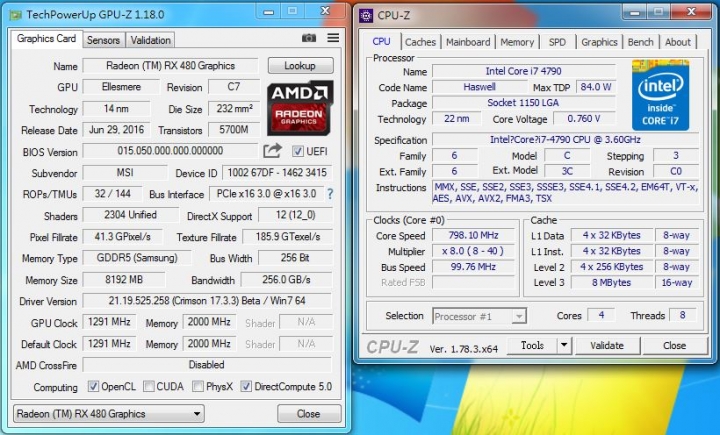Open the CPU-Z Graphics tab
Screen dimensions: 720x435
pos(599,42)
